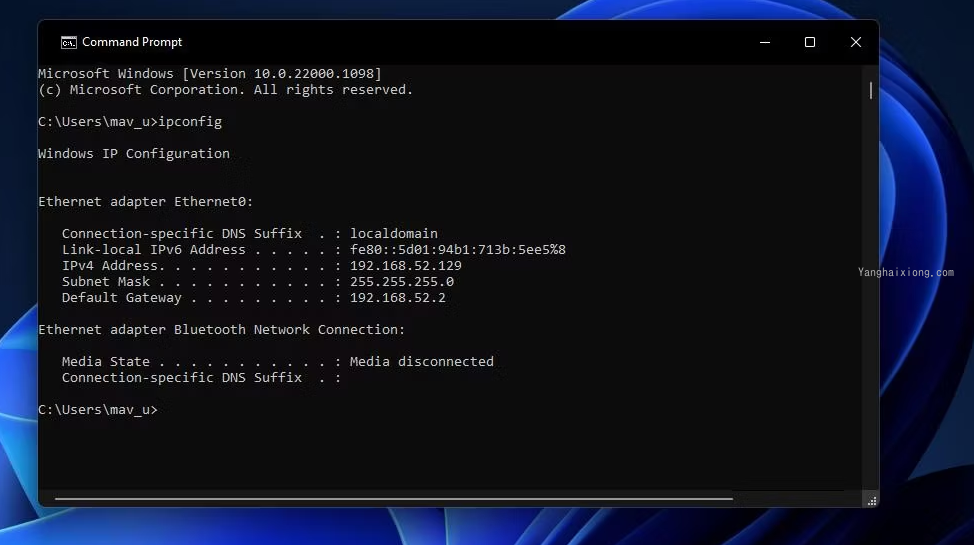Click the typed 'ipconfig' command line
The height and width of the screenshot is (545, 974).
tap(130, 122)
